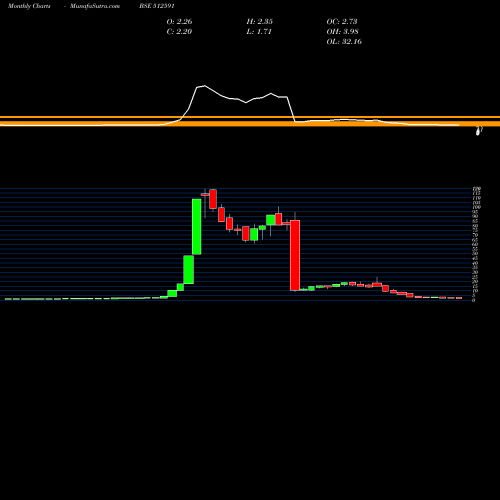Image resolution: width=500 pixels, height=500 pixels.
Task: Select the open value 'O: 2.26'
Action: pyautogui.click(x=179, y=22)
